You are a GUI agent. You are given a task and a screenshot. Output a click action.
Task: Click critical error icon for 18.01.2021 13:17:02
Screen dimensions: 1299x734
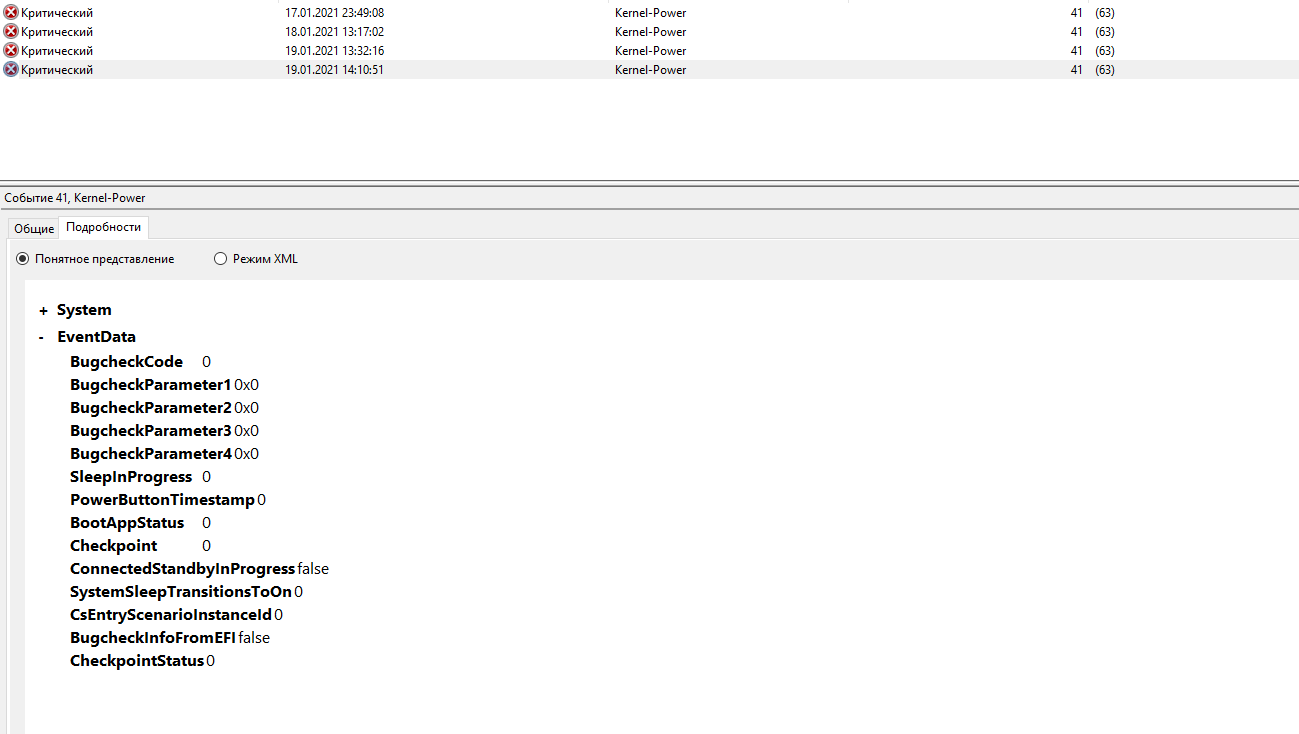click(11, 32)
